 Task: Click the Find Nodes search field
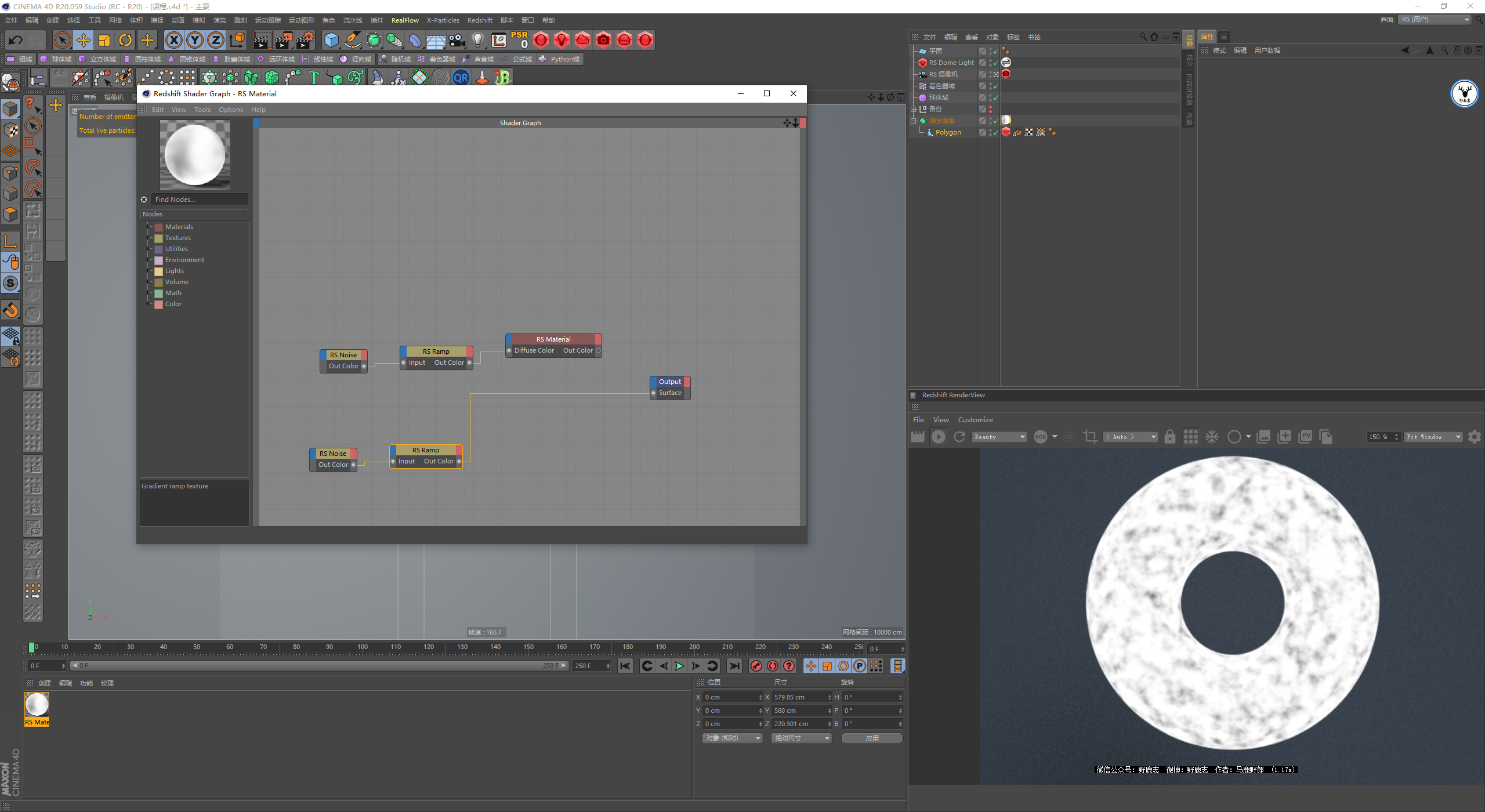(199, 200)
